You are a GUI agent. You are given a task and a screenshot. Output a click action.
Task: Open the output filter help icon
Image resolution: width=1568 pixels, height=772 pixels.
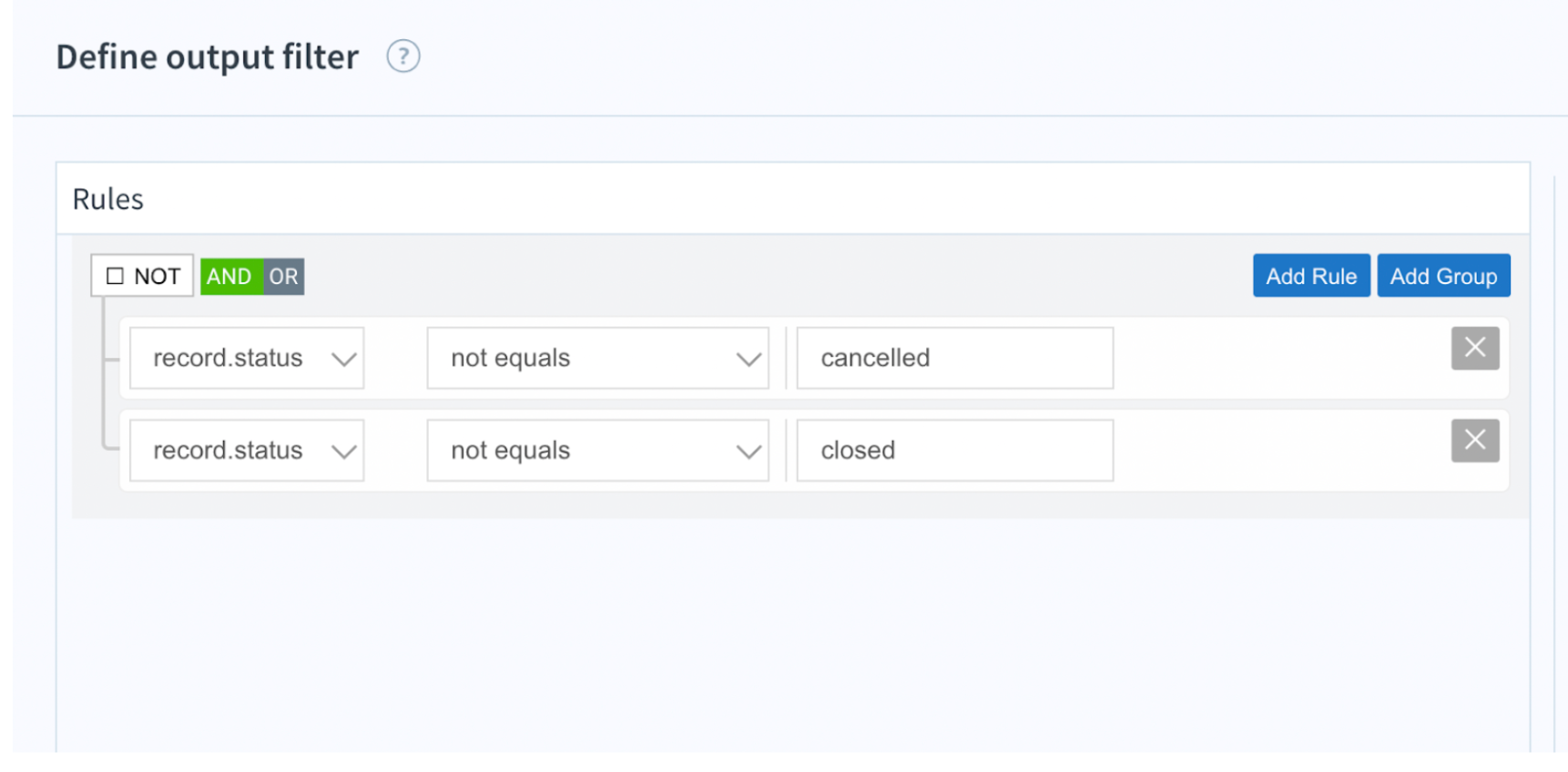(403, 56)
